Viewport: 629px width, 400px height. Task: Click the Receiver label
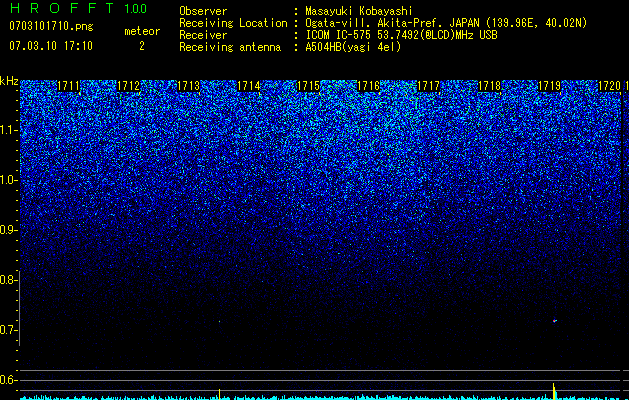(x=203, y=35)
